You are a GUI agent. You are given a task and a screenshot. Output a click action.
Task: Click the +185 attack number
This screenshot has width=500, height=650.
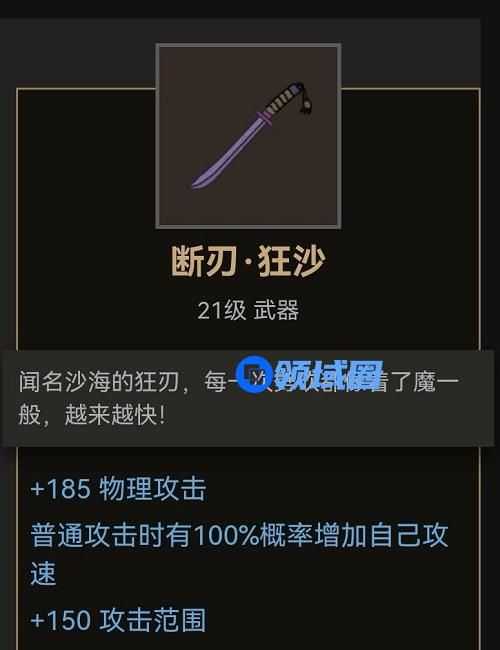(x=60, y=489)
